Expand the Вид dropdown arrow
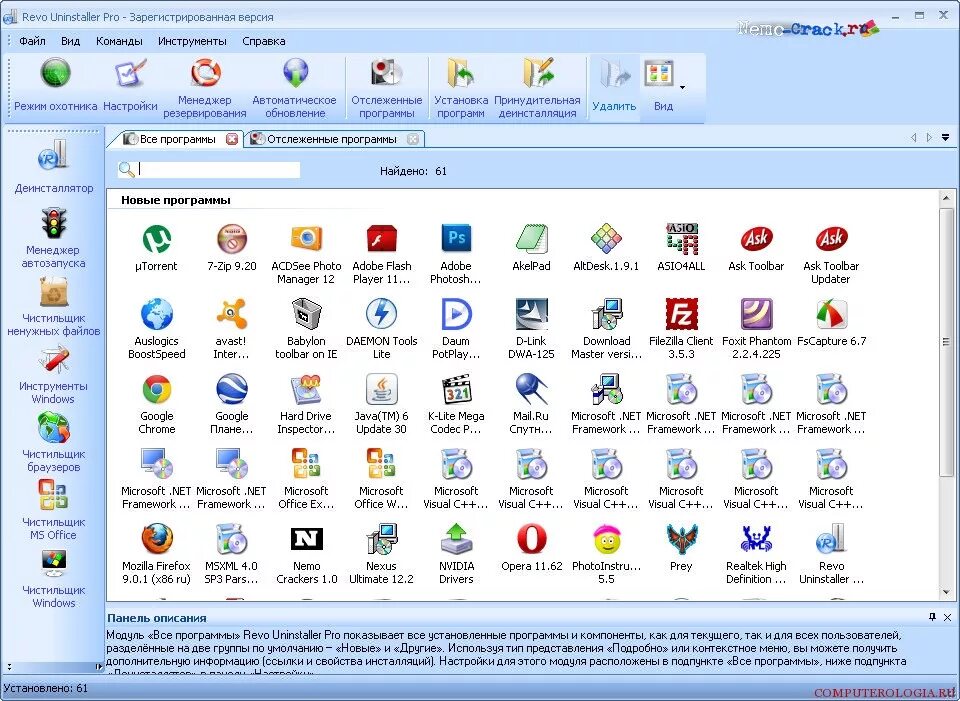Viewport: 960px width, 701px height. pyautogui.click(x=683, y=88)
